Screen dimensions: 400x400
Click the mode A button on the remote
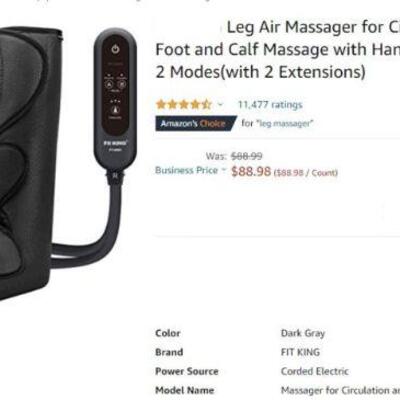(109, 84)
